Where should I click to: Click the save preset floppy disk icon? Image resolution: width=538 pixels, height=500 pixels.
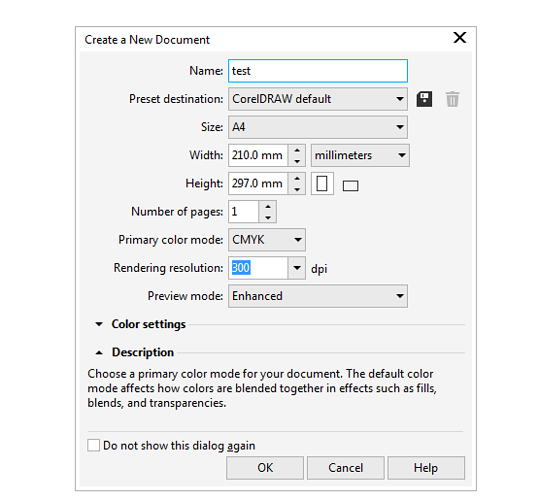[x=424, y=99]
